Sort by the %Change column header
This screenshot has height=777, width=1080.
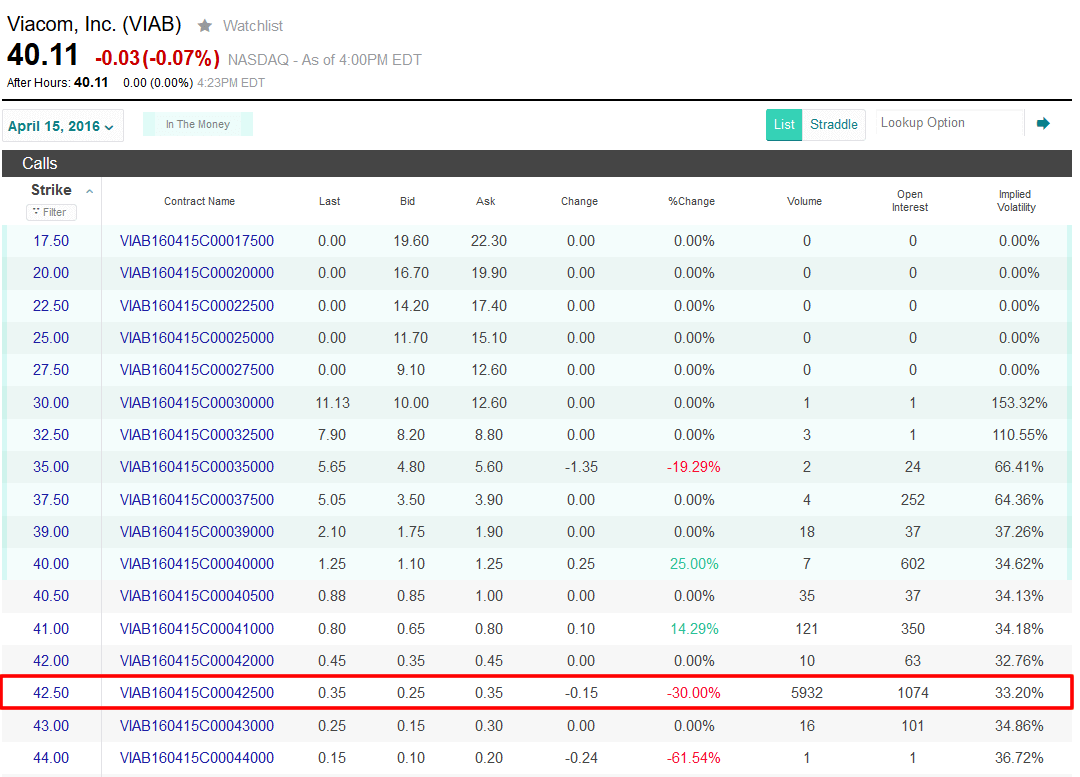pyautogui.click(x=692, y=201)
